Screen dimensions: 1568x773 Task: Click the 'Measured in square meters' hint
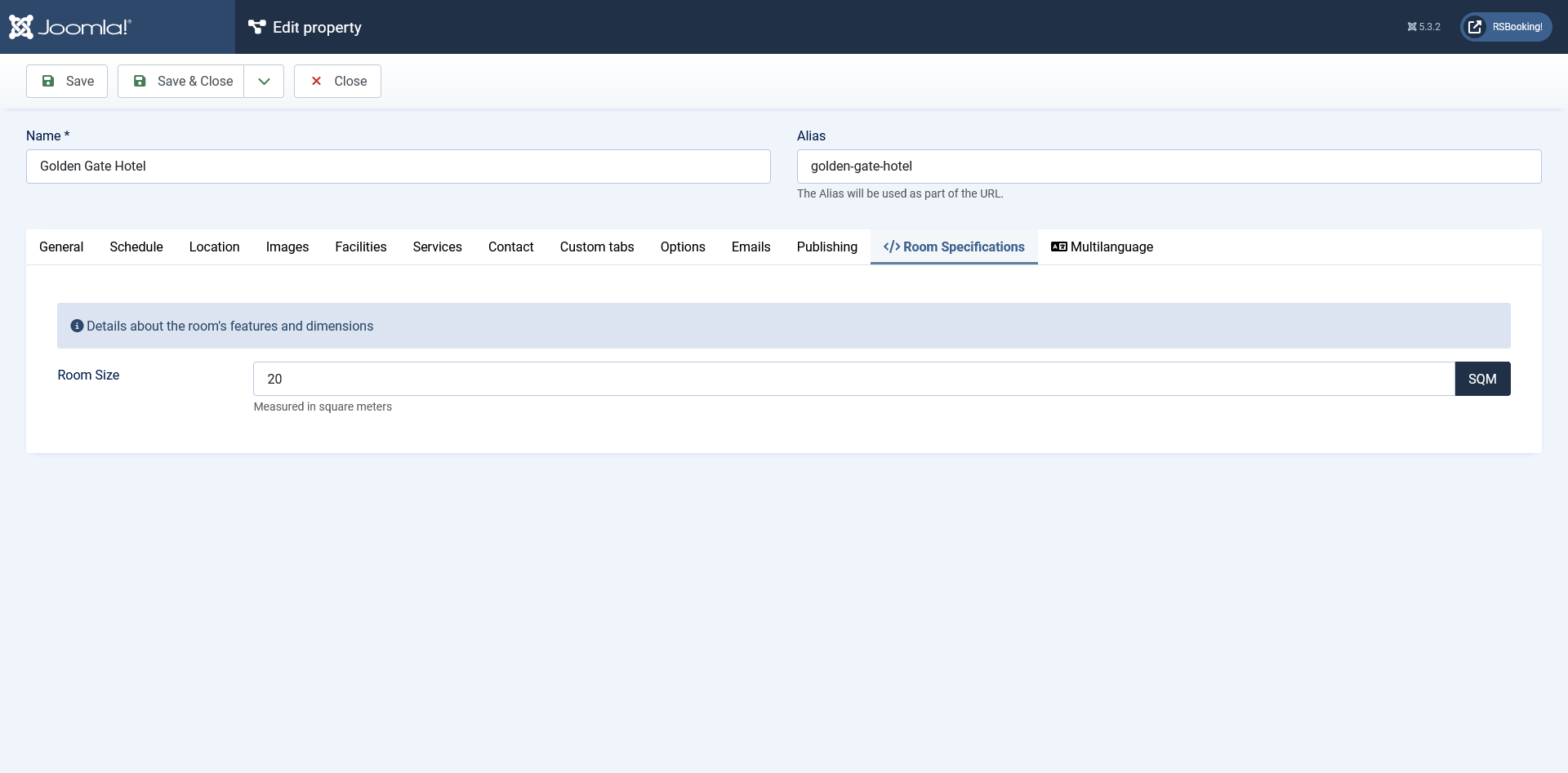click(x=323, y=406)
